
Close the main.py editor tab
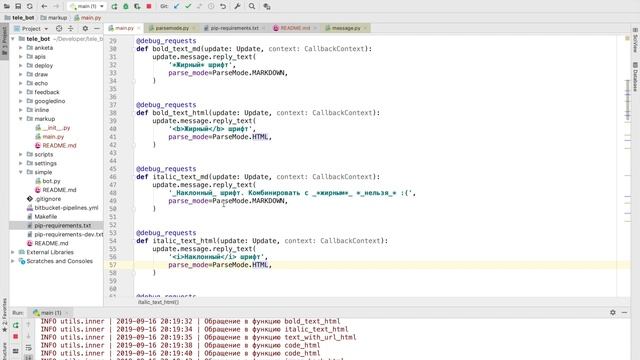139,28
